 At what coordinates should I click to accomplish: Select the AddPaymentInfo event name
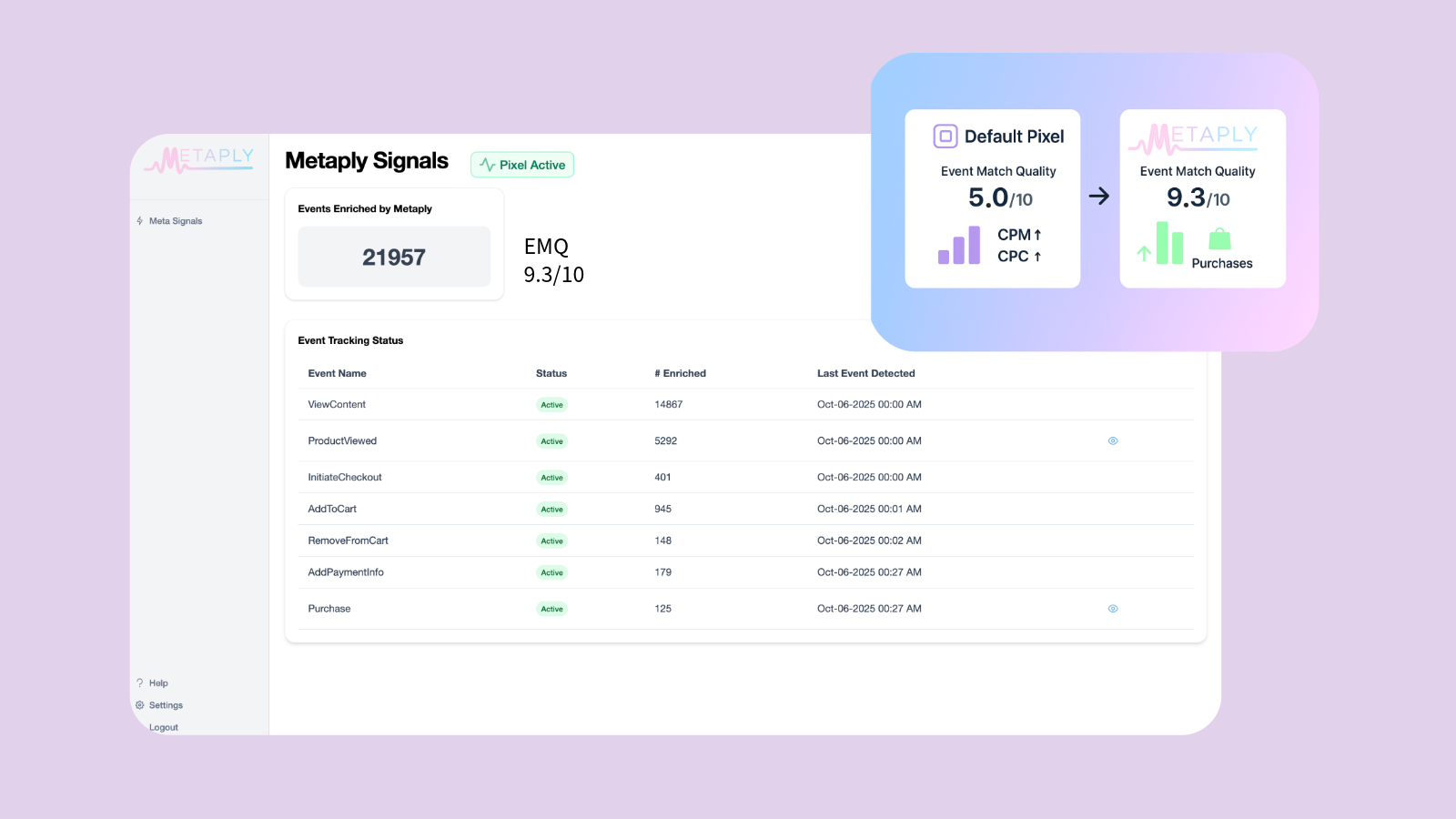(346, 573)
